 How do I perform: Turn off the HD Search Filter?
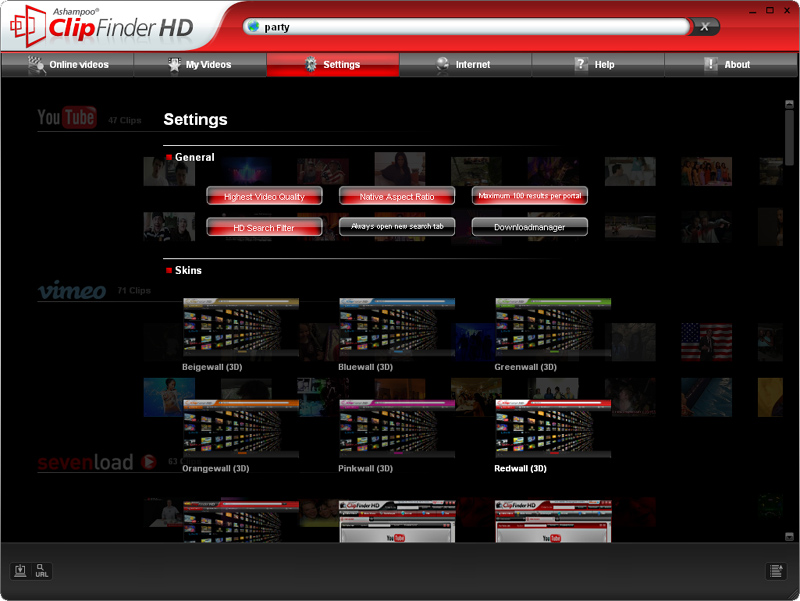coord(264,226)
